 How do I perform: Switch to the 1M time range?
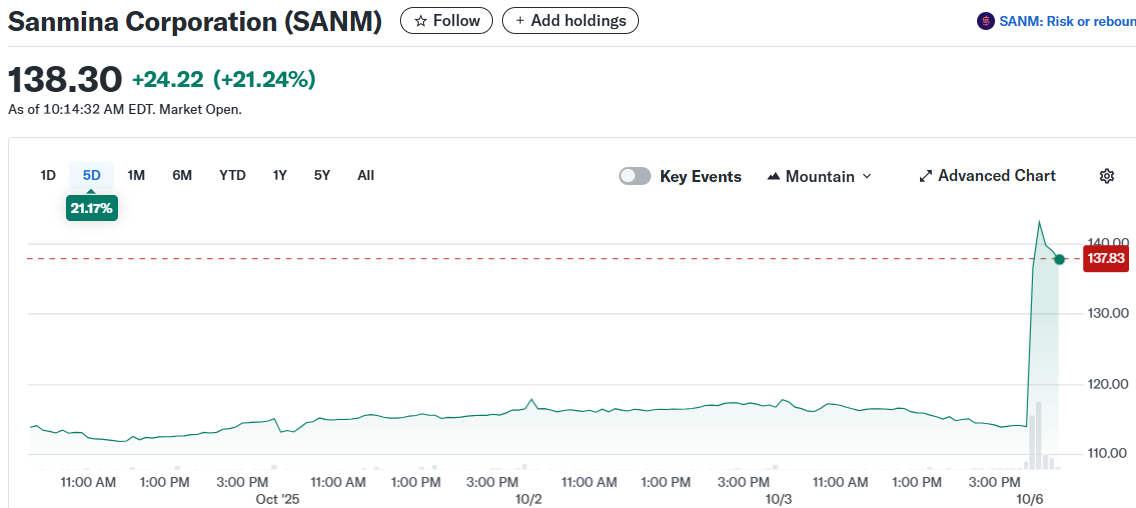(x=137, y=175)
